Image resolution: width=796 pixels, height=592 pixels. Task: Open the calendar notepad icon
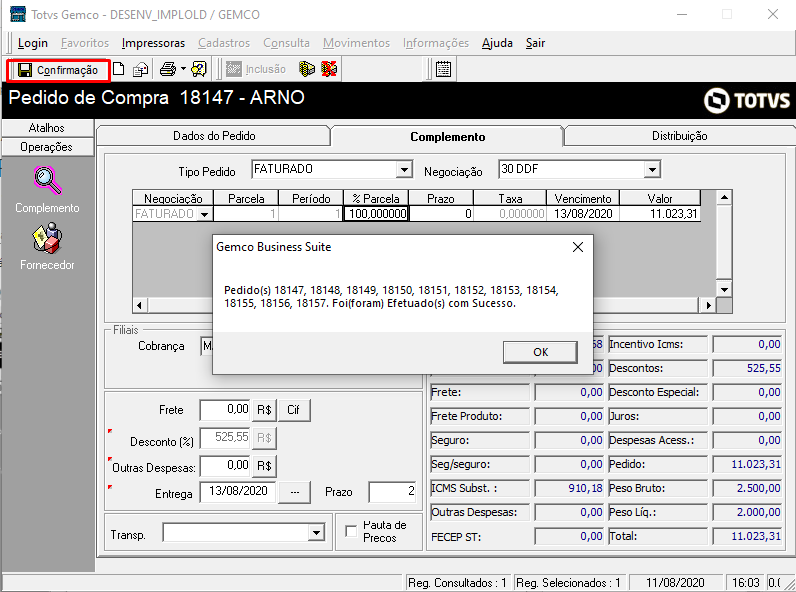coord(443,69)
